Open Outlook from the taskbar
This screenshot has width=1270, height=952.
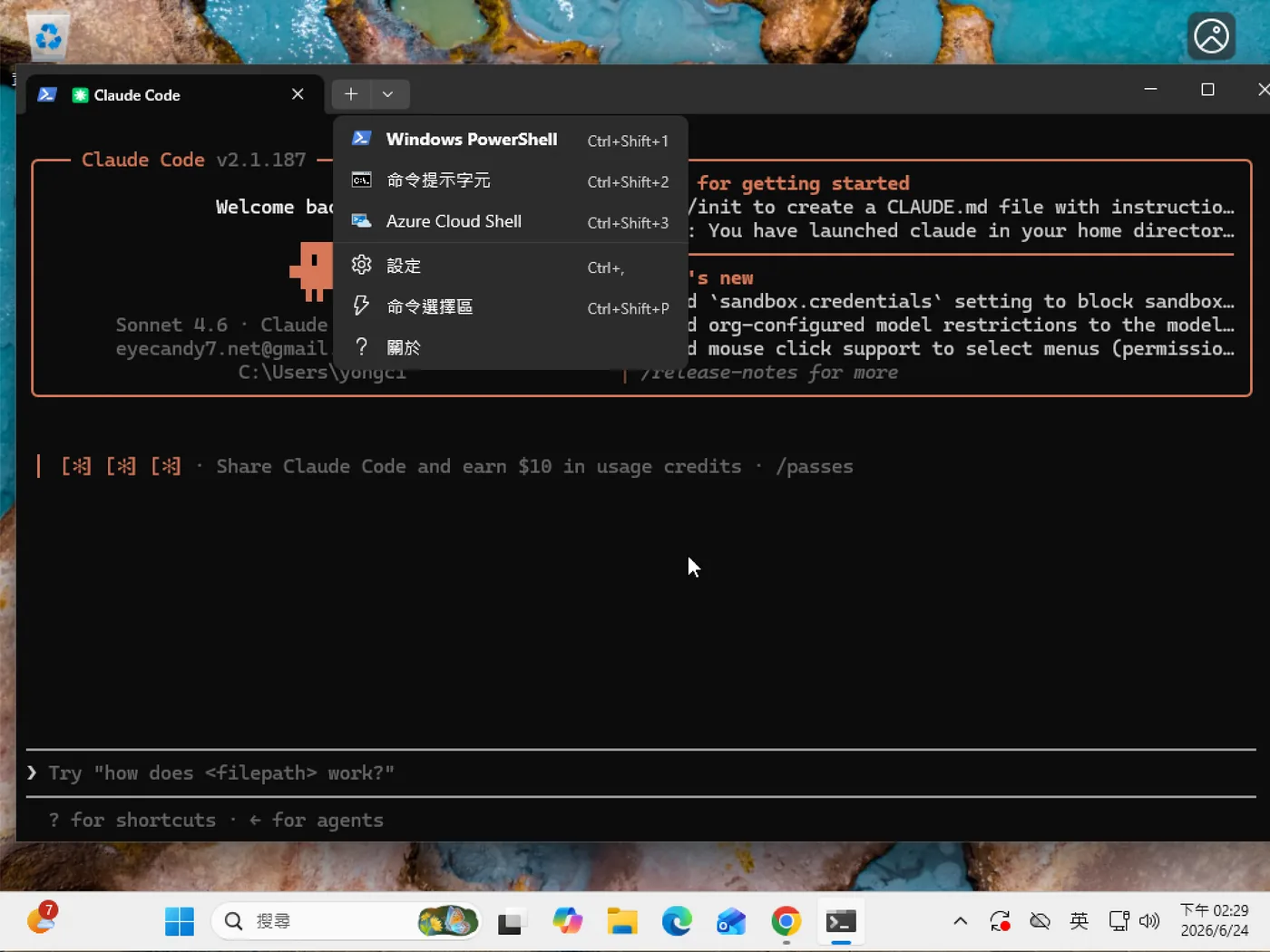[x=731, y=921]
